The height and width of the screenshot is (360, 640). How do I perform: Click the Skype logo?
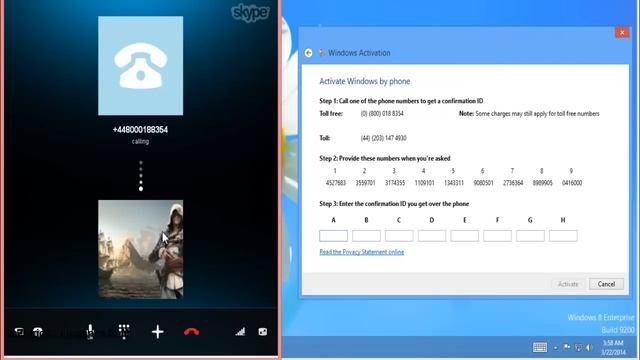(x=250, y=13)
